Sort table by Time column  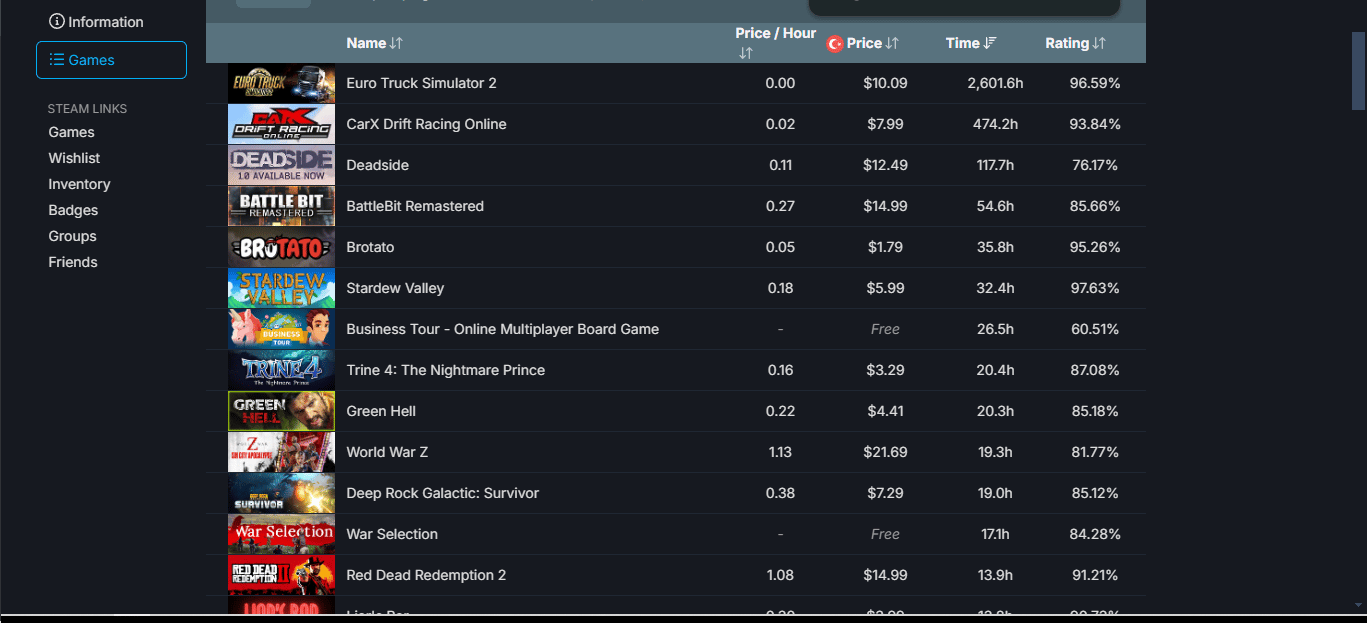coord(971,43)
